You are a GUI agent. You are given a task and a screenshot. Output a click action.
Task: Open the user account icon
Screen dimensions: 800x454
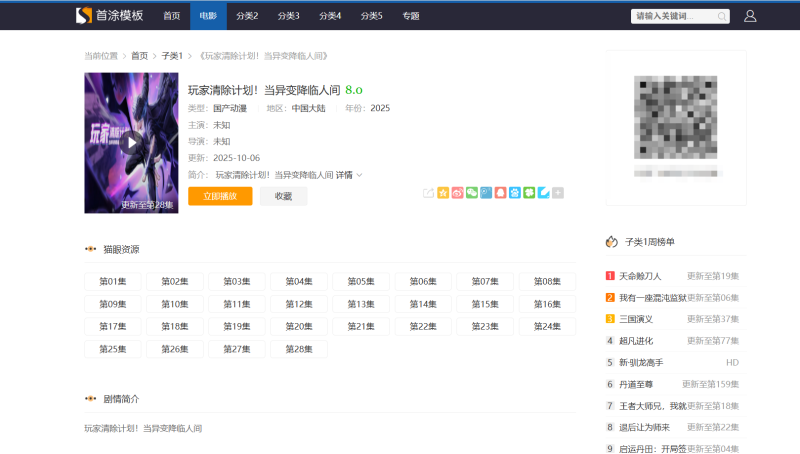click(x=749, y=16)
